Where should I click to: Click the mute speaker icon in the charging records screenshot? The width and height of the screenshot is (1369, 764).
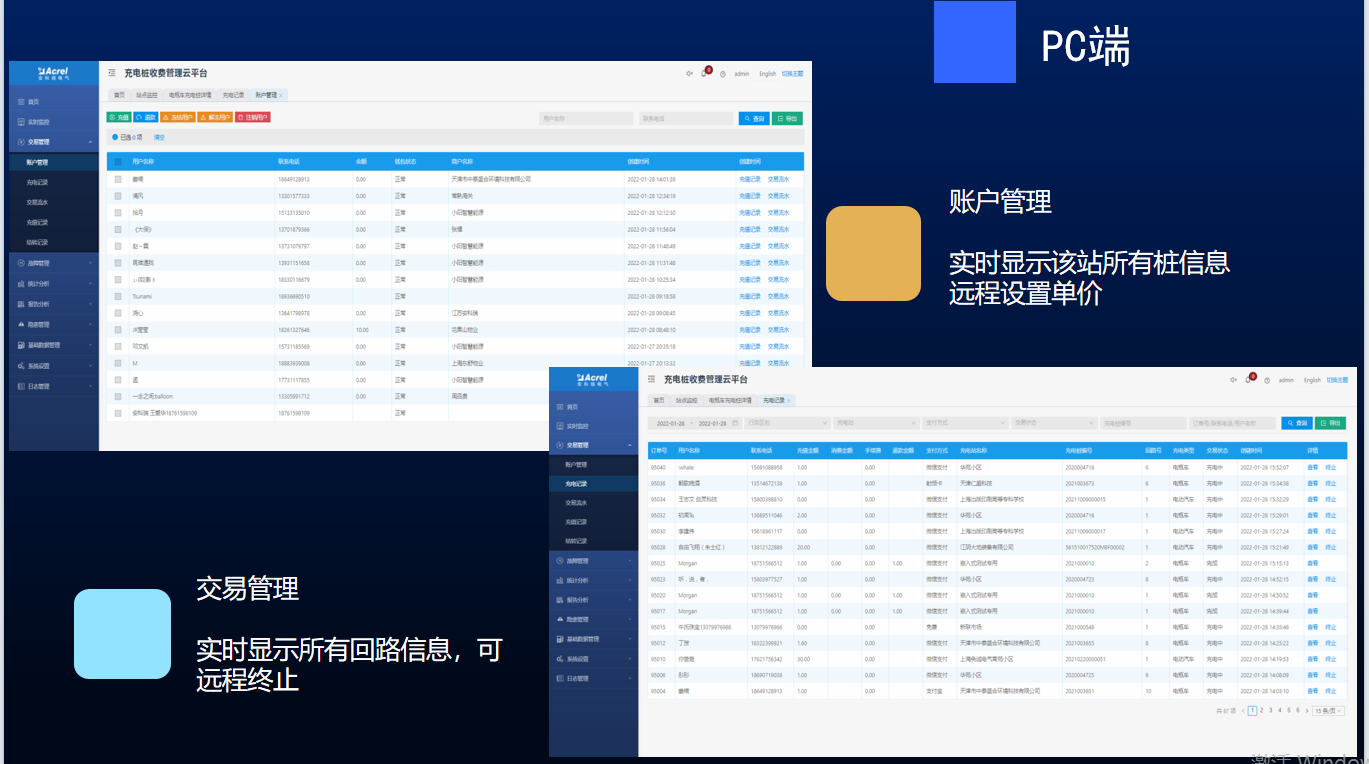tap(1234, 380)
